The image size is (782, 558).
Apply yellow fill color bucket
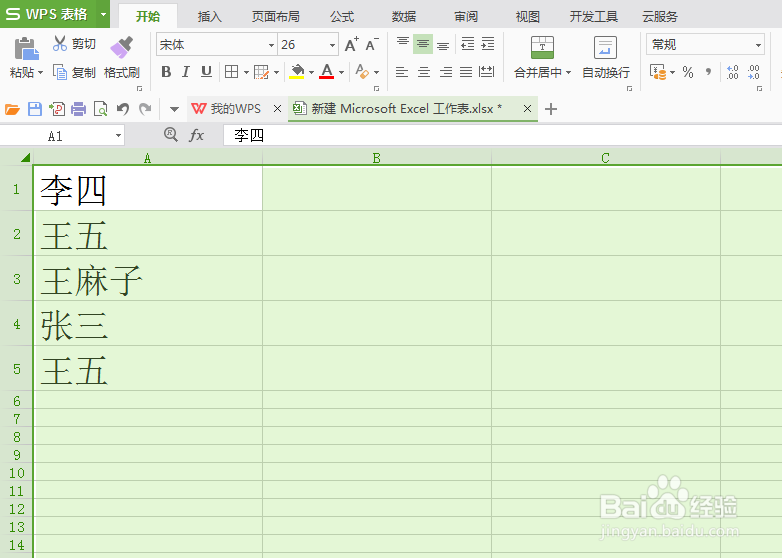click(x=297, y=72)
